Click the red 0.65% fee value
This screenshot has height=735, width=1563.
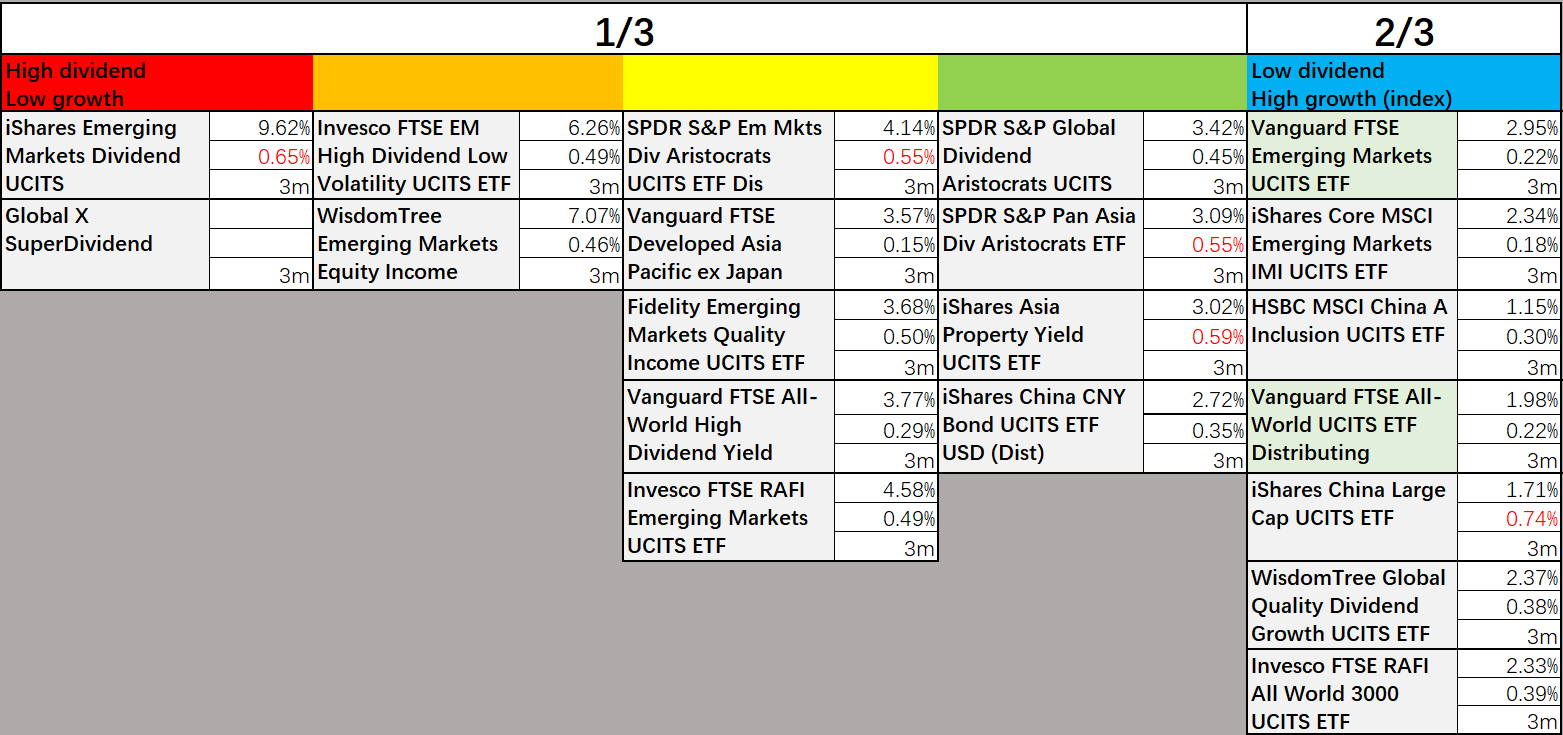pos(261,156)
